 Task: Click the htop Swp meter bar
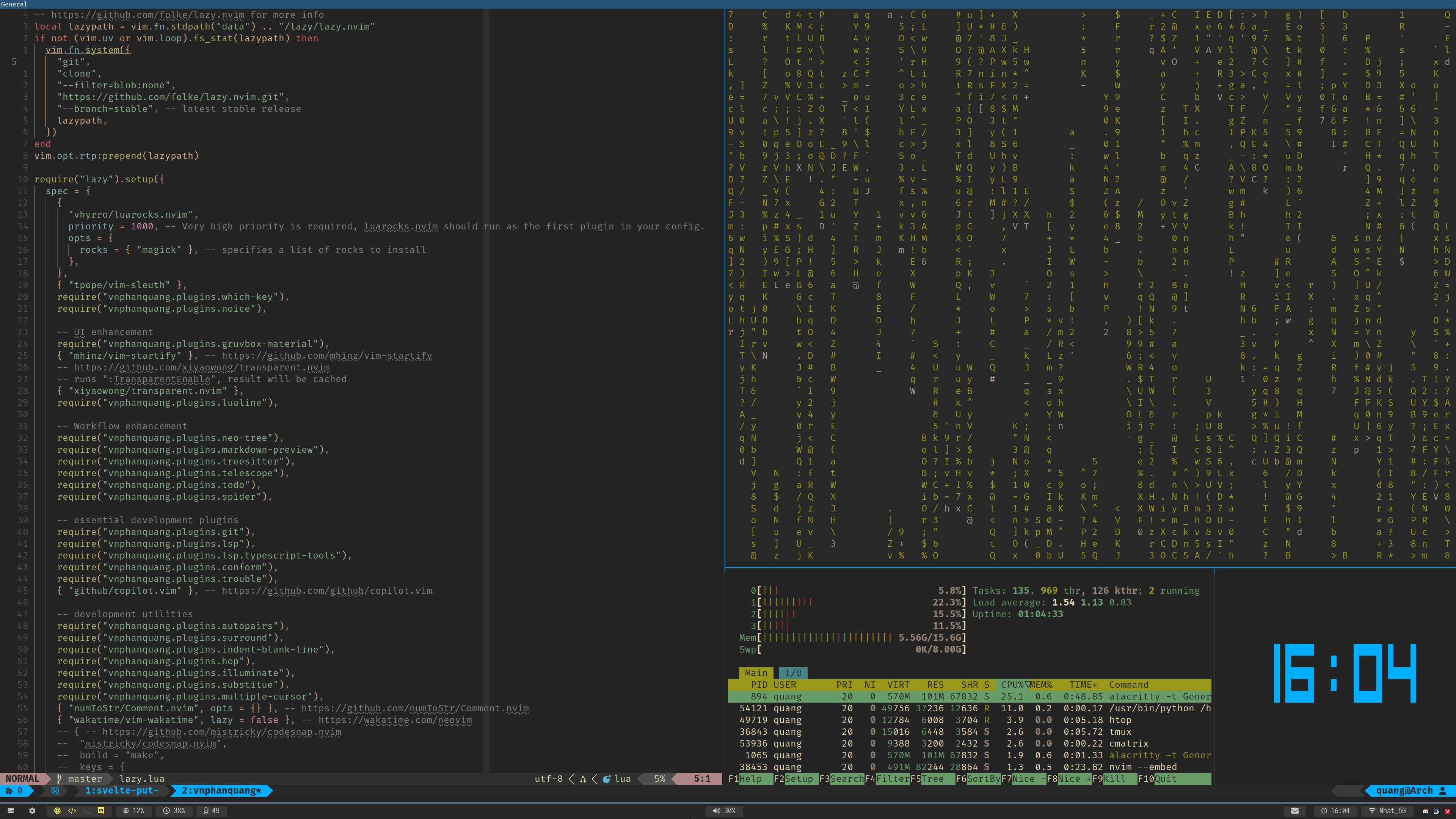tap(852, 650)
